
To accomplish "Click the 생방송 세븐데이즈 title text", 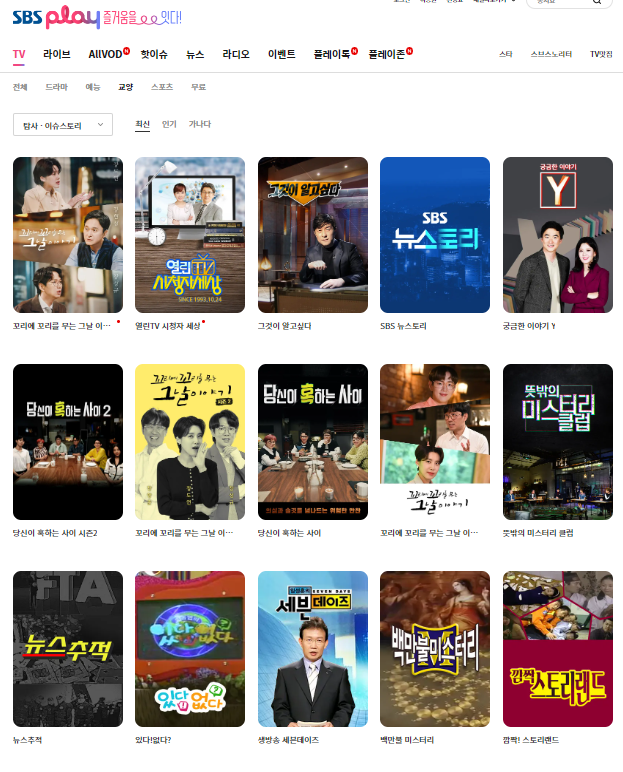I will (289, 740).
